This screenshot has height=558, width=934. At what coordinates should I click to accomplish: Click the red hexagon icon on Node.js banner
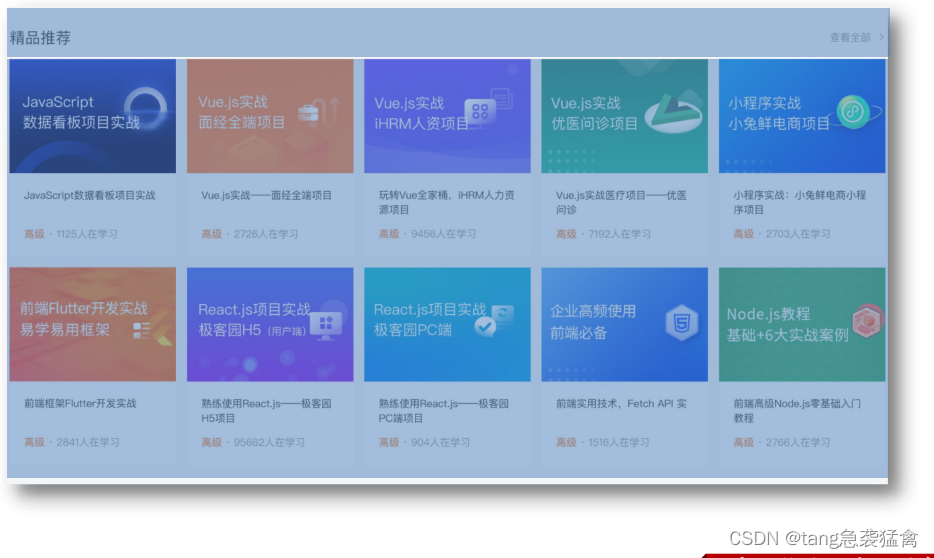tap(867, 321)
